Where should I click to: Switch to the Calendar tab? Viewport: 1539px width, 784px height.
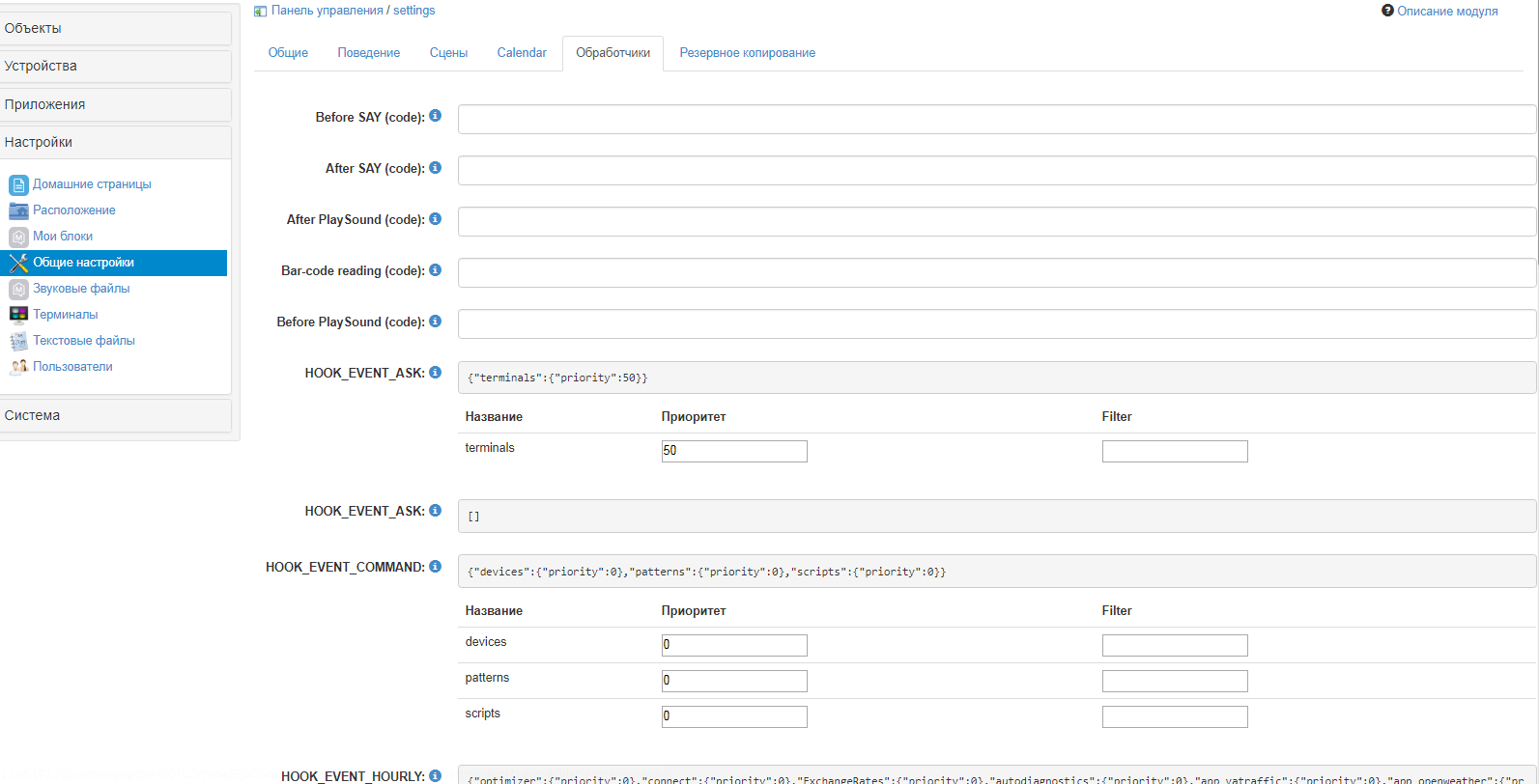(x=521, y=53)
